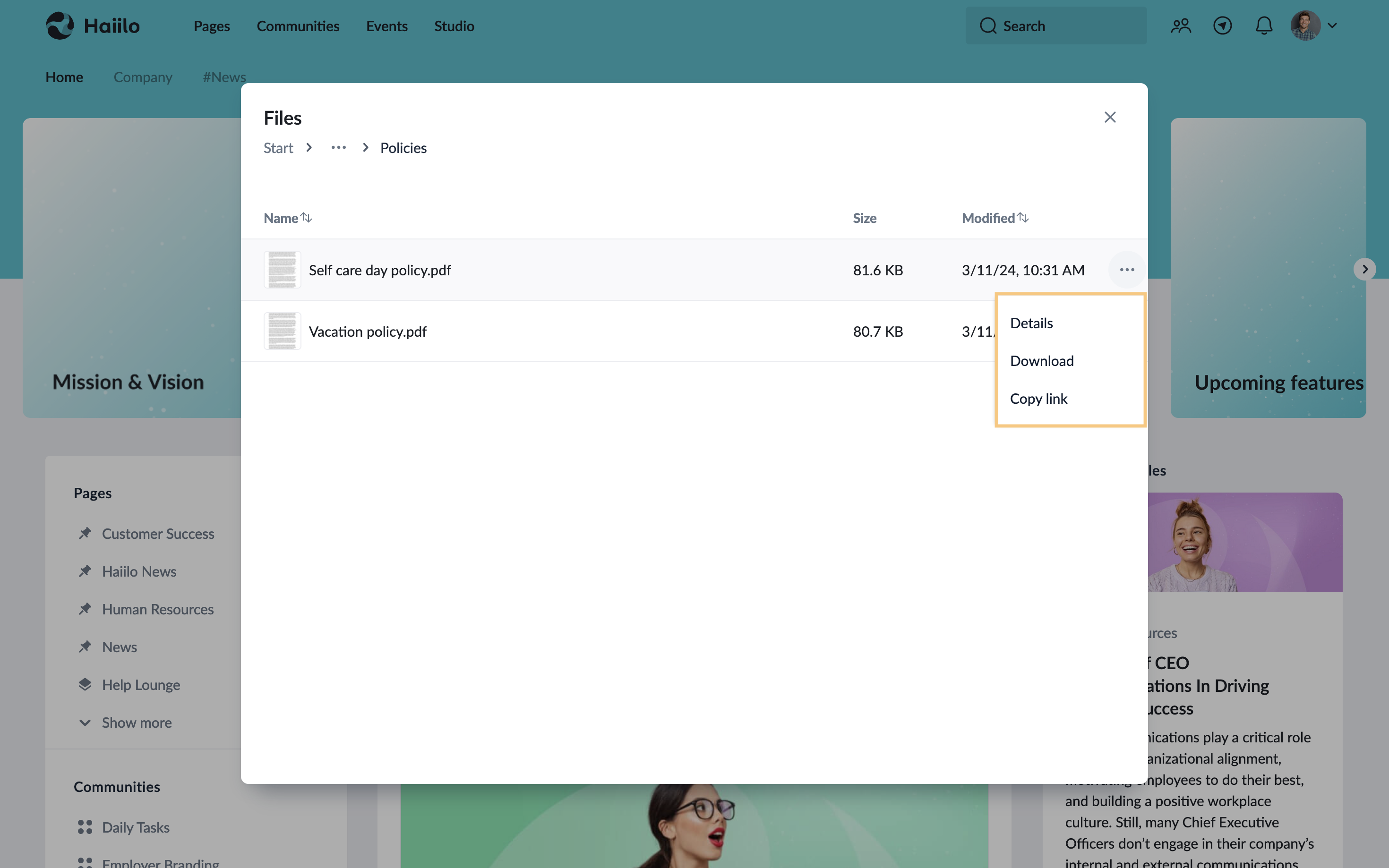Open Daily Tasks community link
This screenshot has width=1389, height=868.
[x=136, y=828]
